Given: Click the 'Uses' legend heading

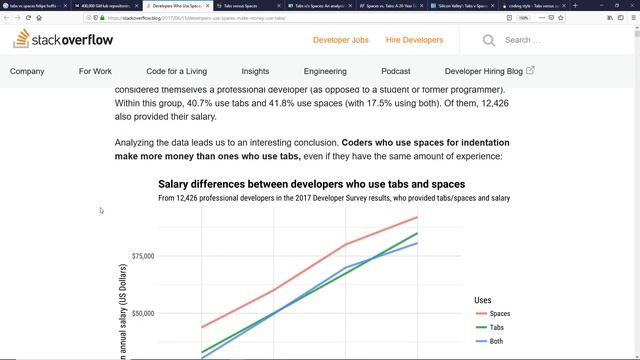Looking at the screenshot, I should [x=482, y=300].
